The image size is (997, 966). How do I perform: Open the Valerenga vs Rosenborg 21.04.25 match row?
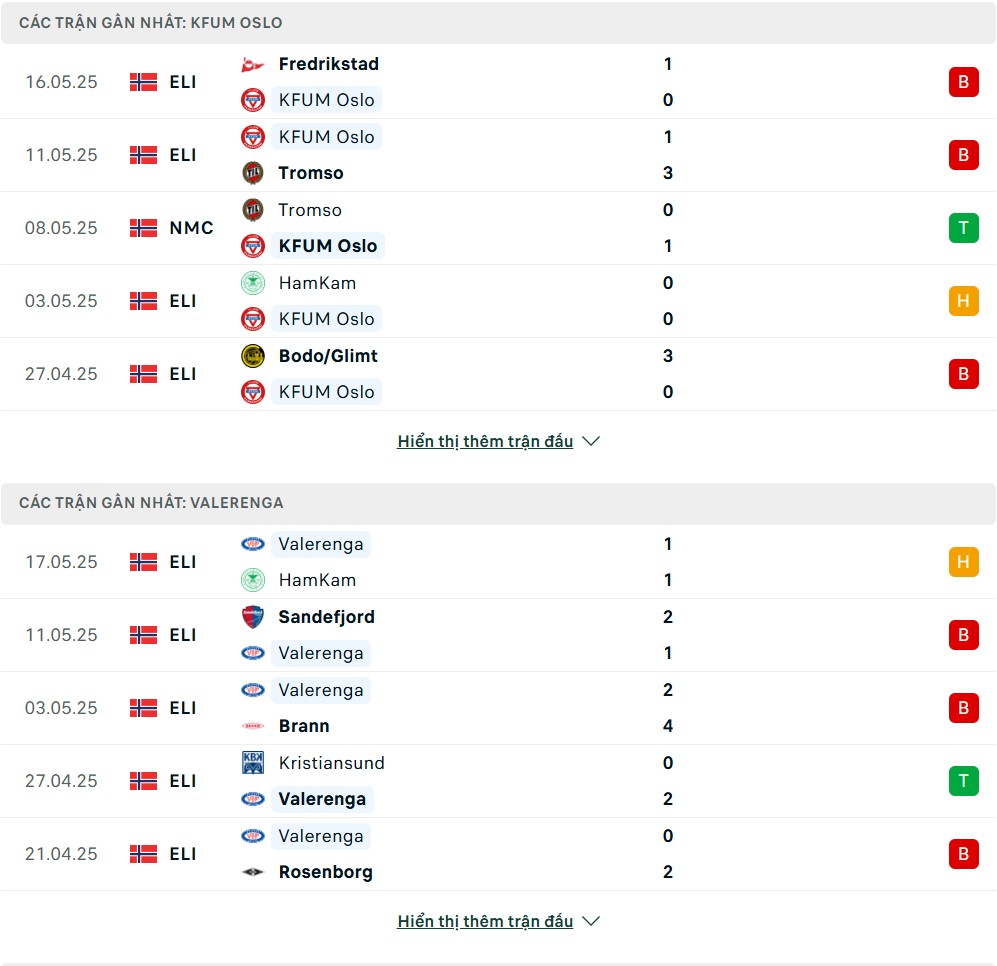click(498, 854)
